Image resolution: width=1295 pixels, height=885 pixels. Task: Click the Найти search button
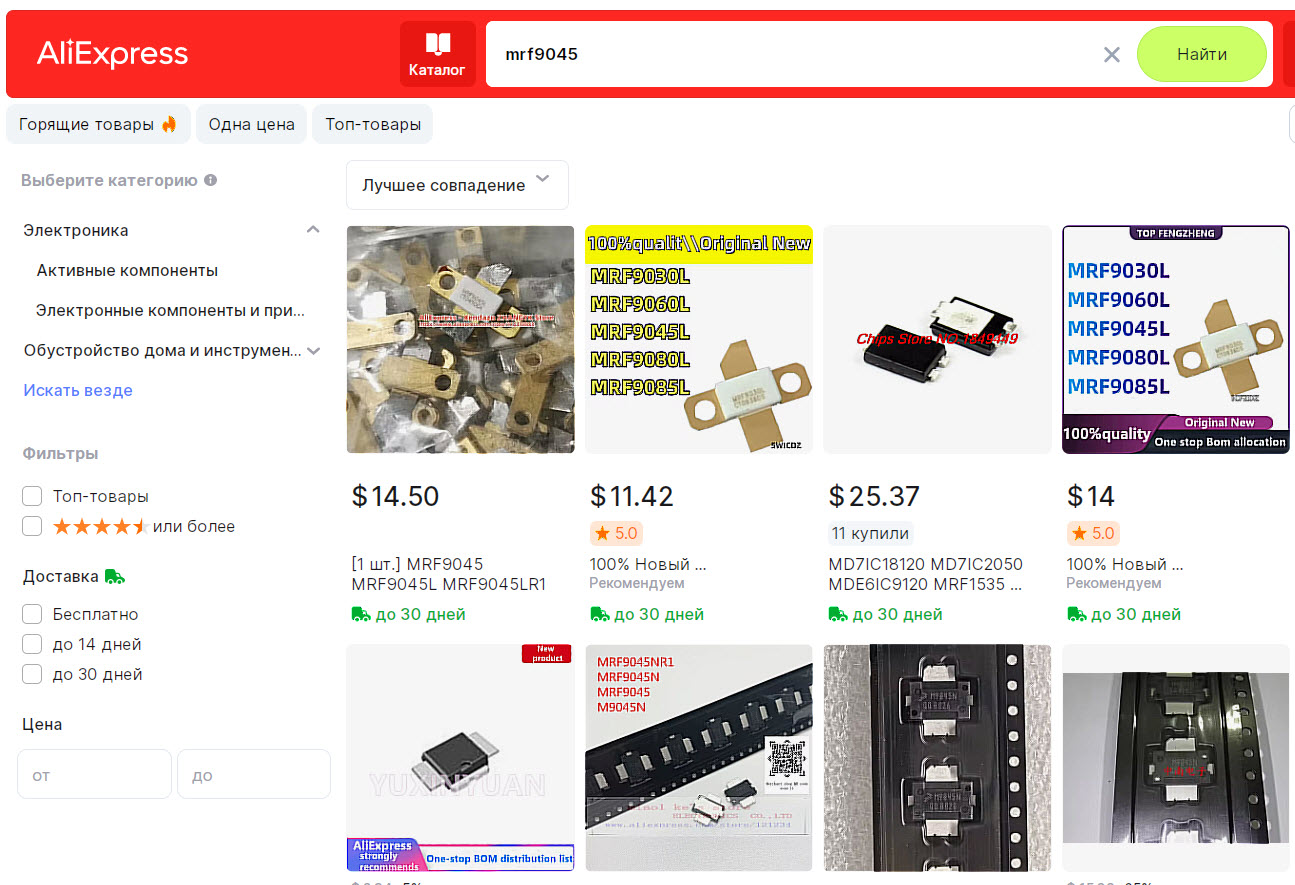[1202, 54]
